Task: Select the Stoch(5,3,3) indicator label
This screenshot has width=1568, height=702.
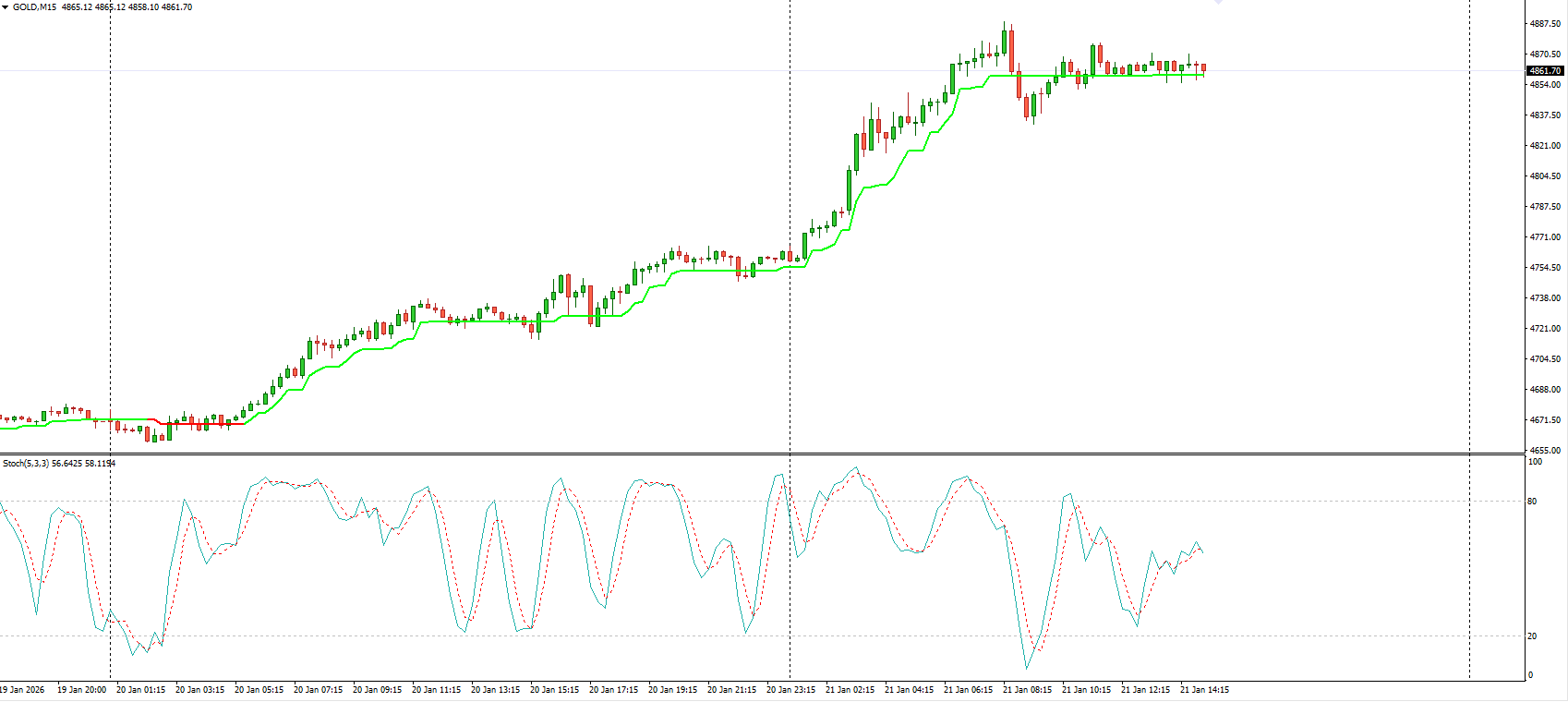Action: click(x=26, y=464)
